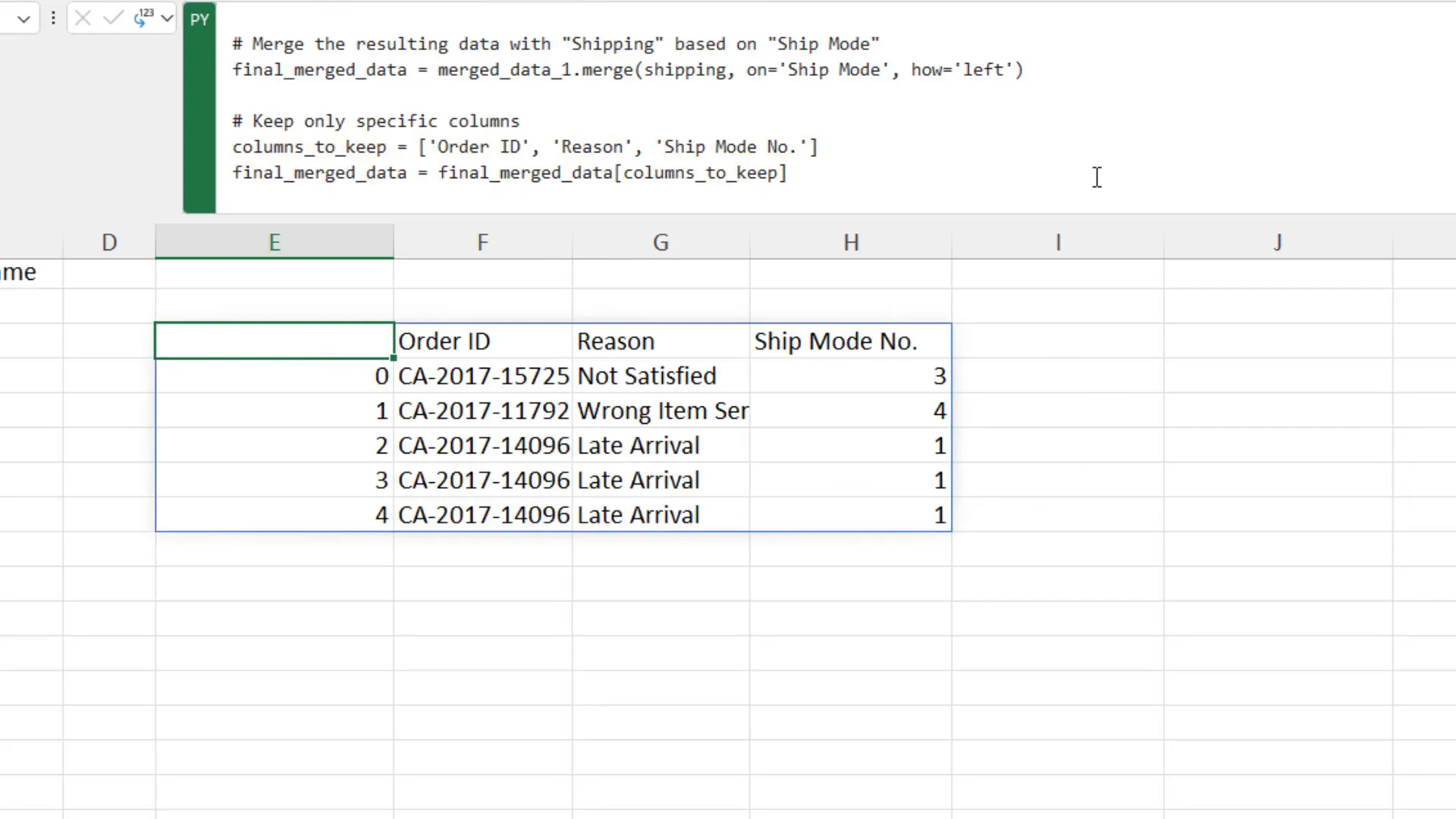This screenshot has width=1456, height=819.
Task: Click the PY Python badge in formula bar
Action: click(x=199, y=19)
